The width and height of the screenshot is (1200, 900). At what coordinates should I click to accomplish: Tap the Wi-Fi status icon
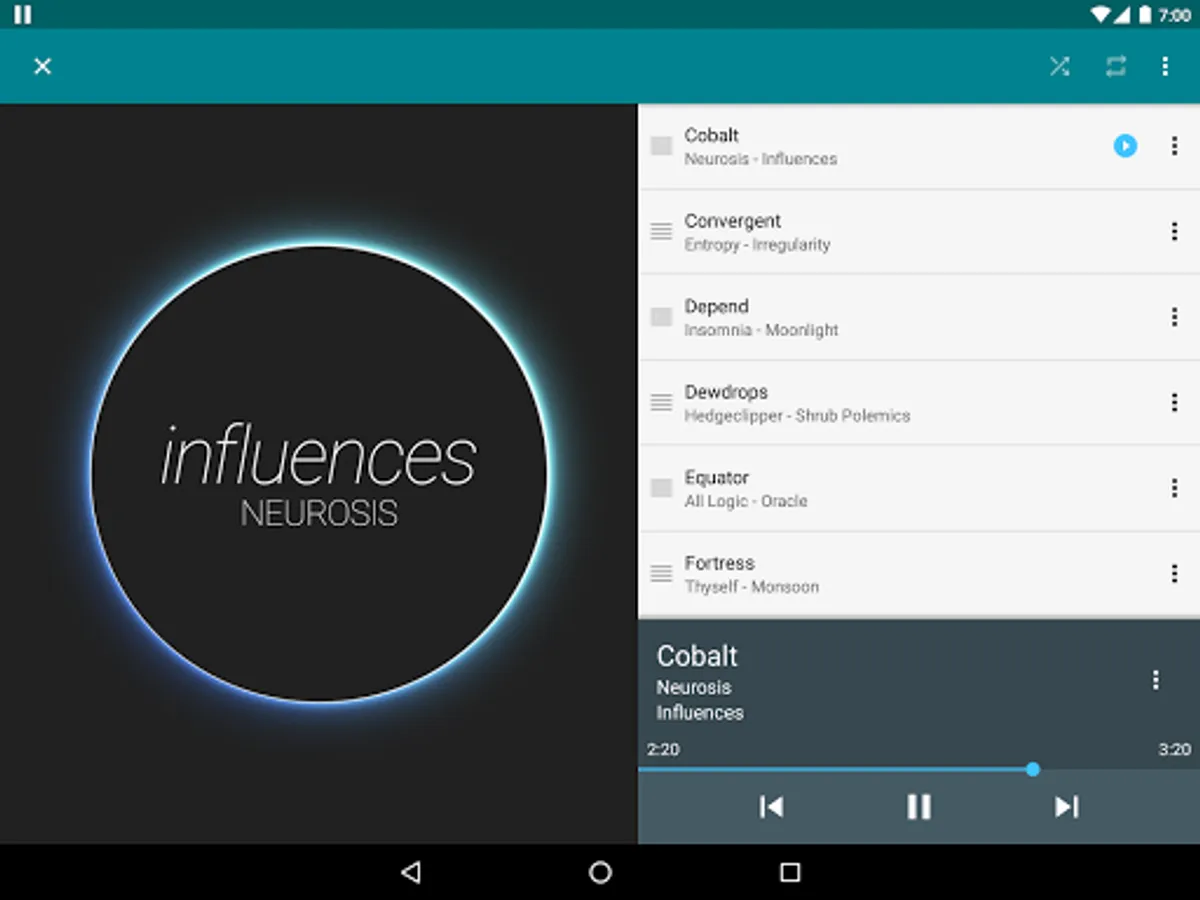[x=1101, y=15]
